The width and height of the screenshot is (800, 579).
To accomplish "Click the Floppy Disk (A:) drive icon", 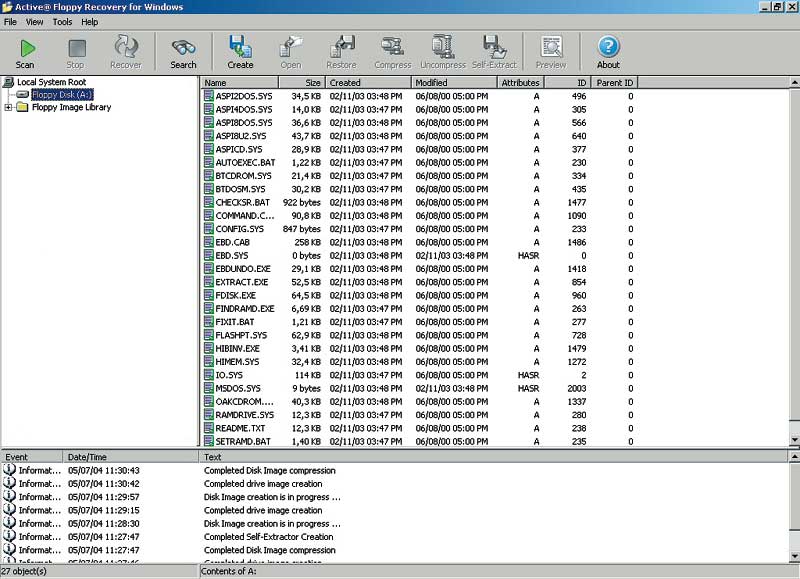I will tap(22, 94).
